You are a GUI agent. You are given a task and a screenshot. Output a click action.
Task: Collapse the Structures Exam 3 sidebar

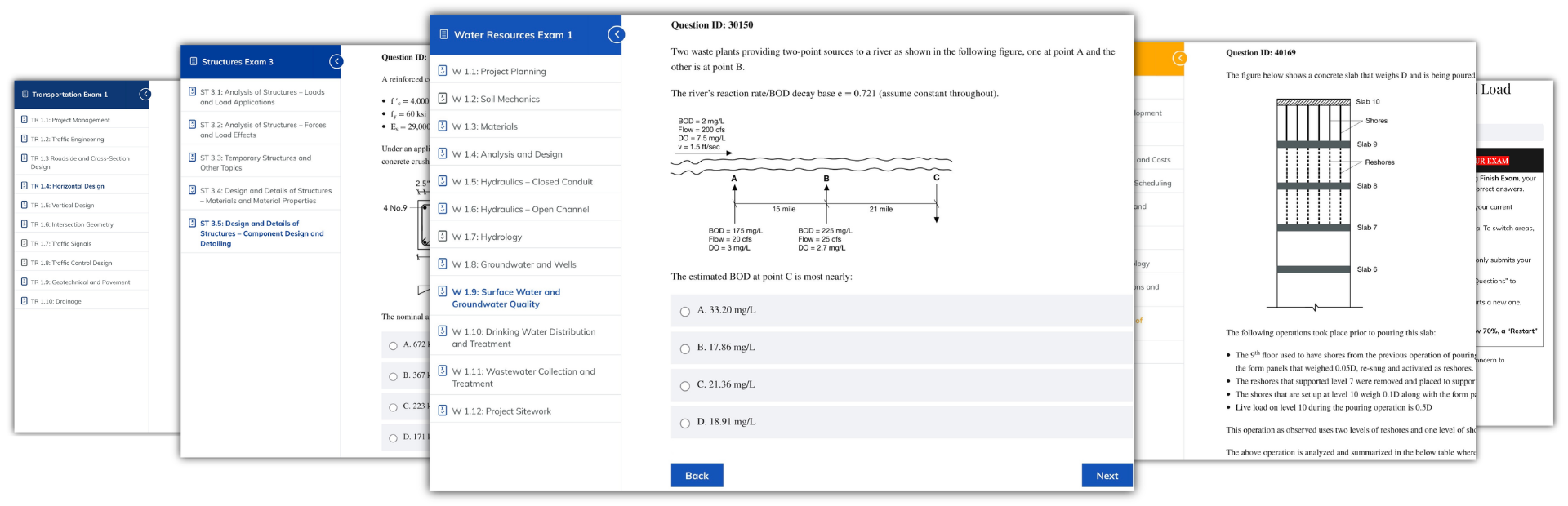tap(336, 61)
